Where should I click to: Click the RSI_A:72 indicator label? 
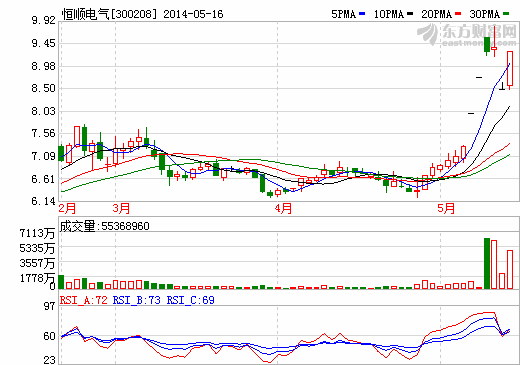point(84,300)
